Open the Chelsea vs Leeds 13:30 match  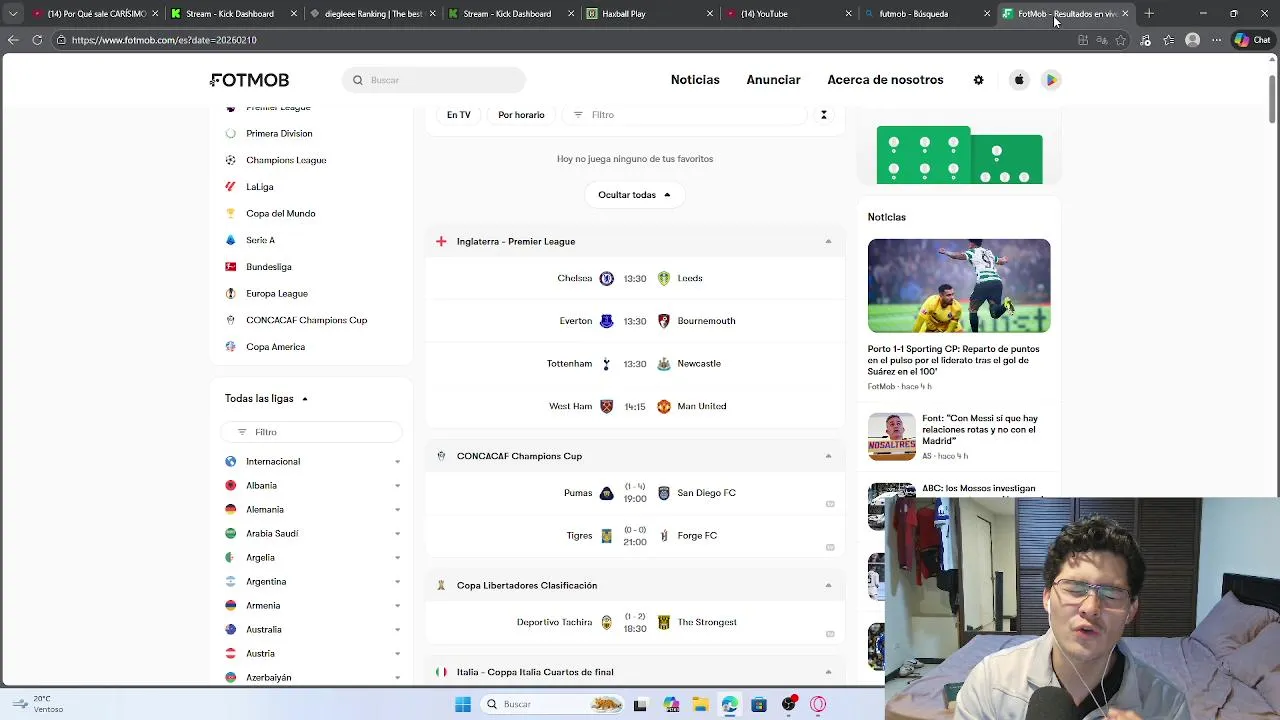[x=635, y=278]
